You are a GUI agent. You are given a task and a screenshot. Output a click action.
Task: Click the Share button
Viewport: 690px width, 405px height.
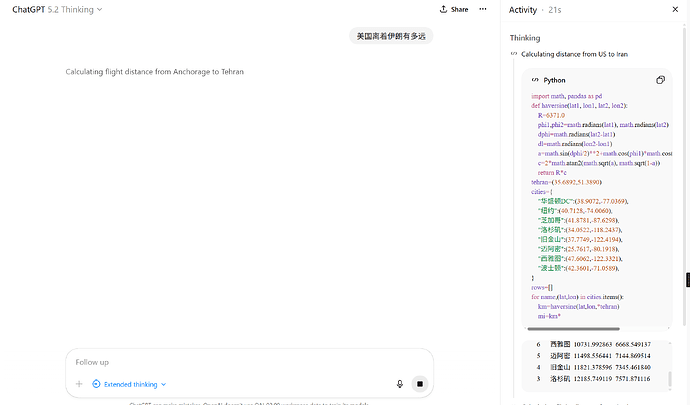coord(454,9)
